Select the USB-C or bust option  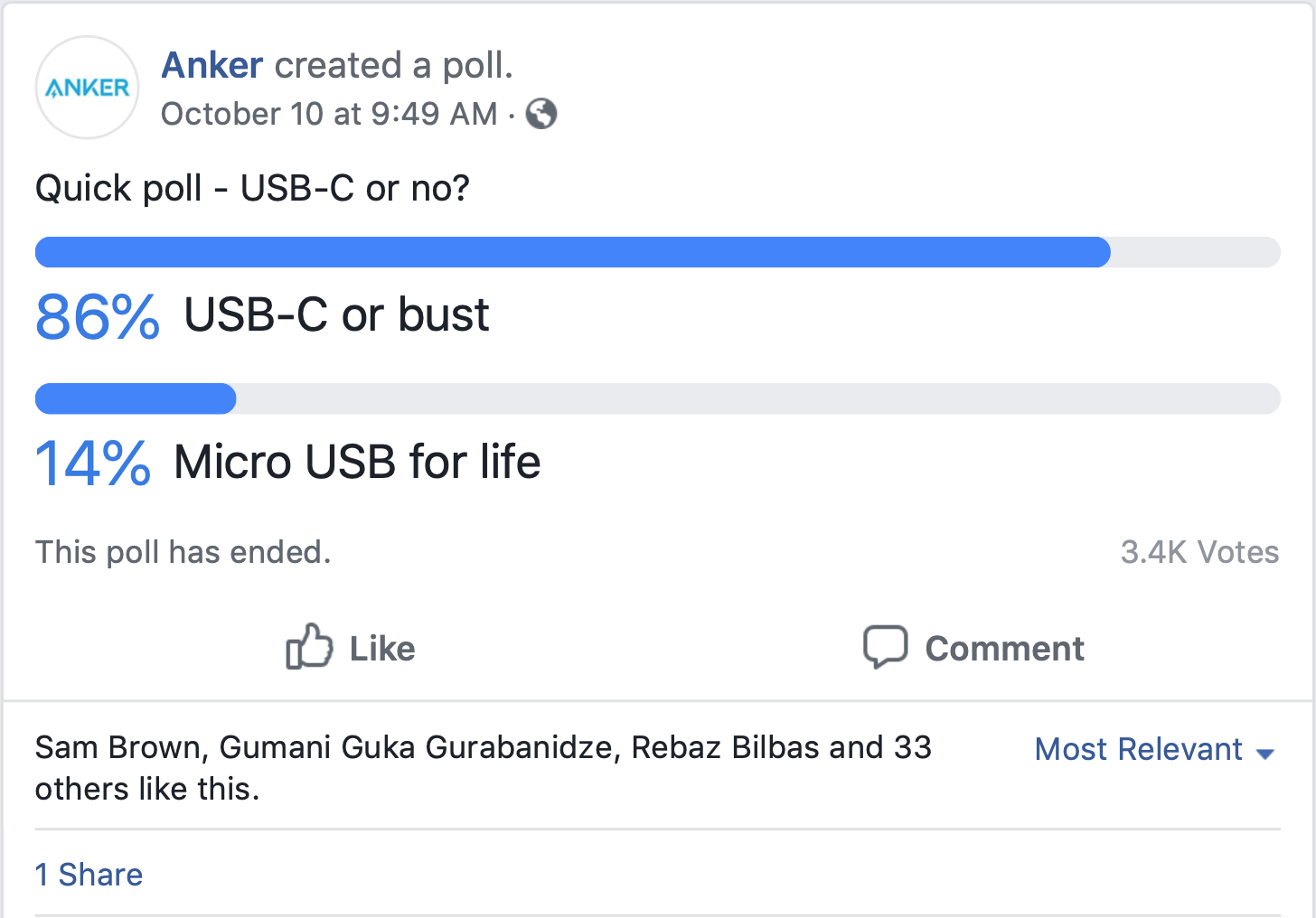pyautogui.click(x=336, y=315)
